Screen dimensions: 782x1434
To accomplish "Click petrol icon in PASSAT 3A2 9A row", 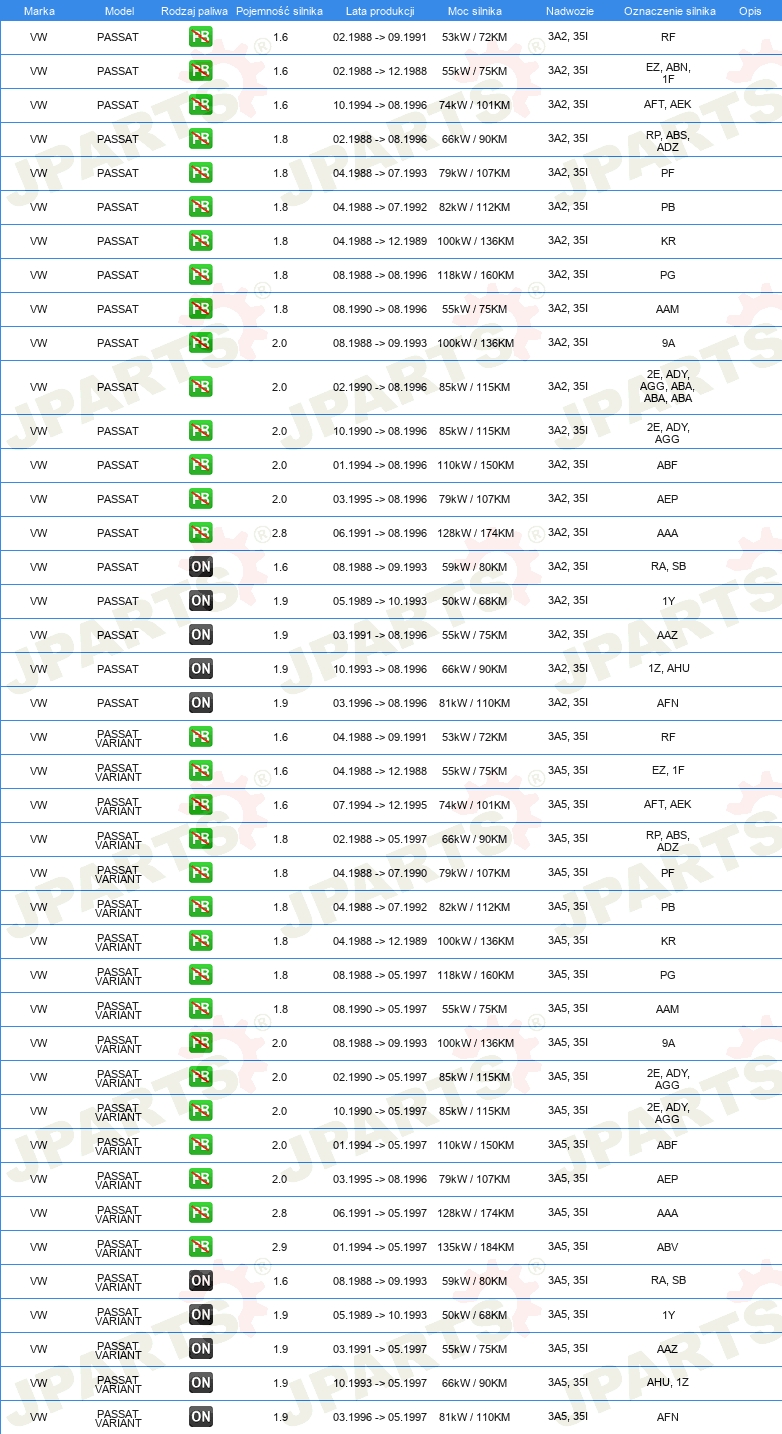I will pos(201,343).
